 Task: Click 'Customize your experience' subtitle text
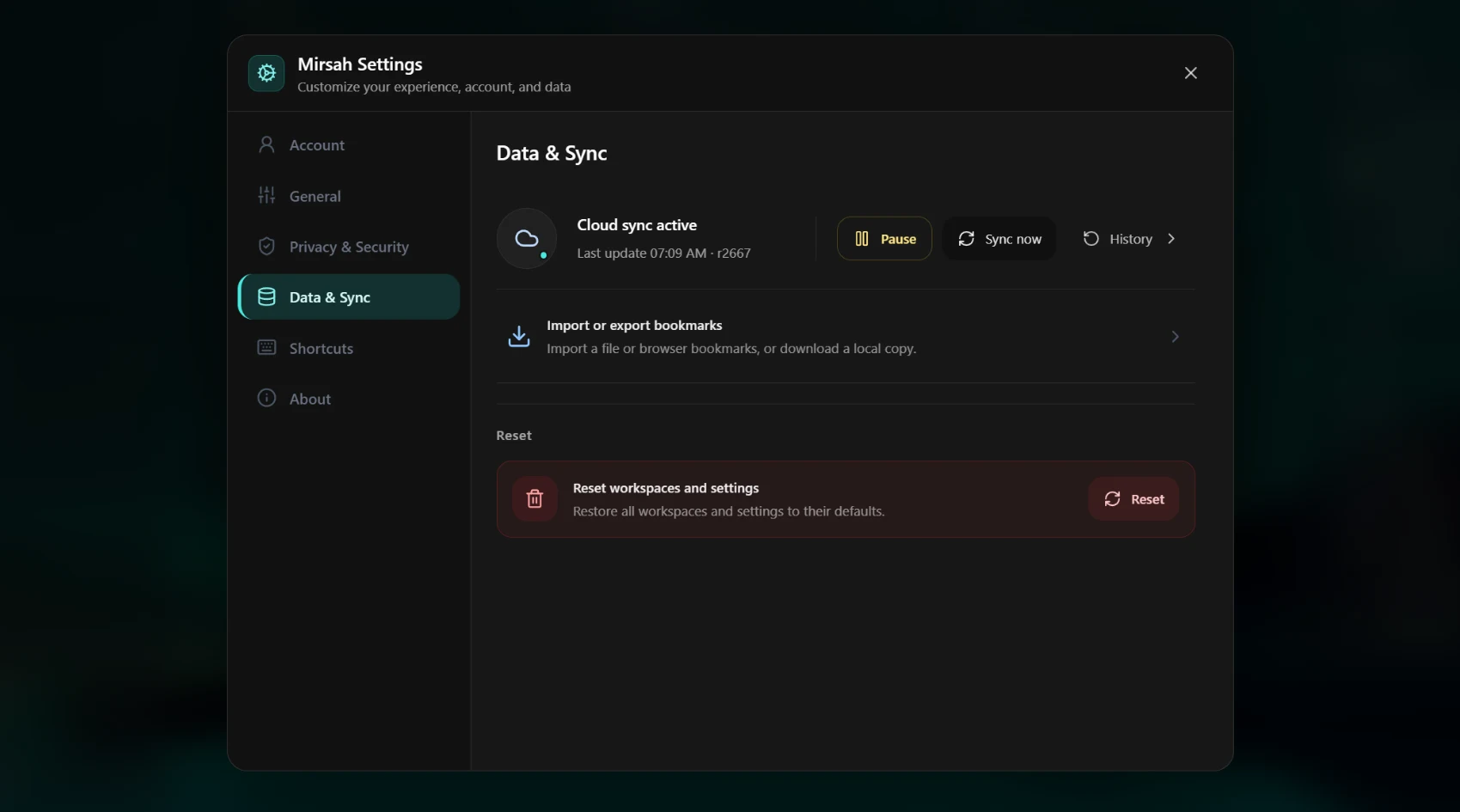point(434,87)
